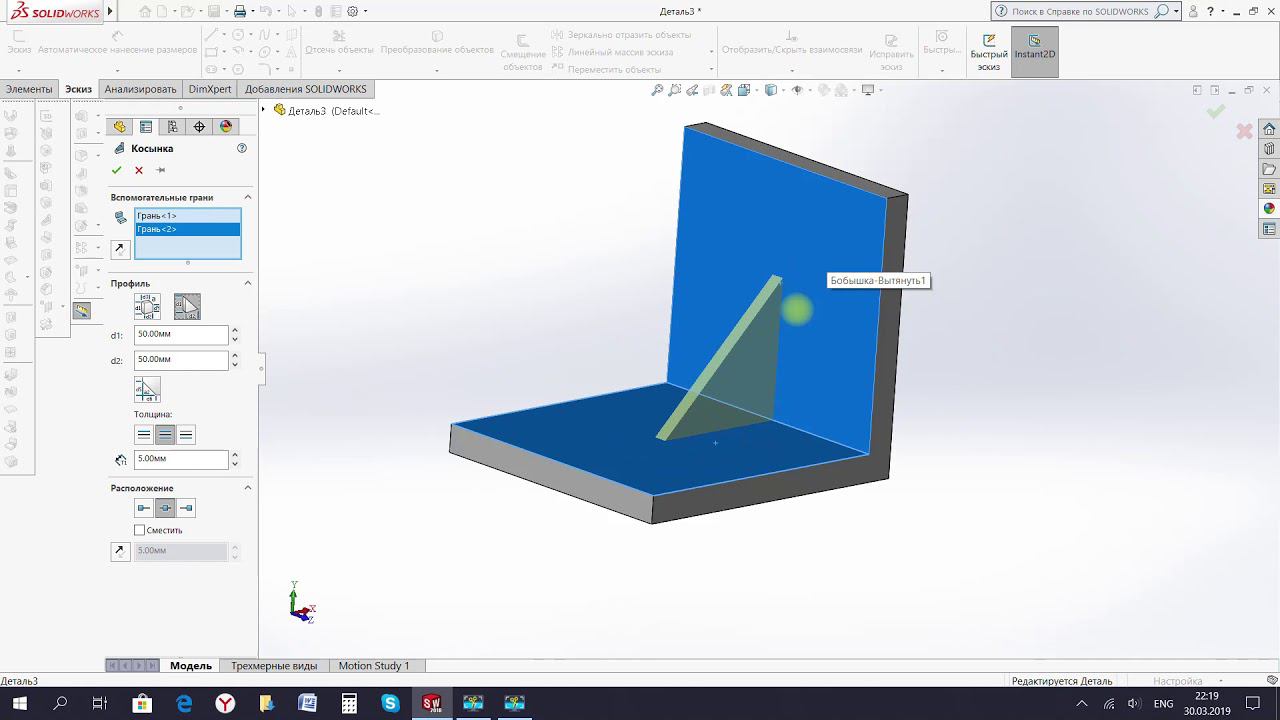Viewport: 1280px width, 720px height.
Task: Set thickness to outer side option
Action: pyautogui.click(x=186, y=435)
